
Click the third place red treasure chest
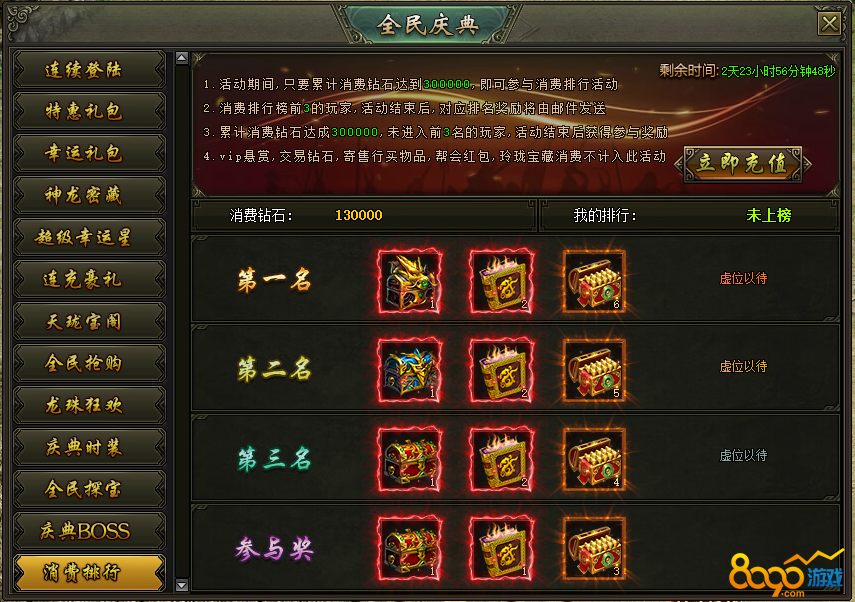410,459
